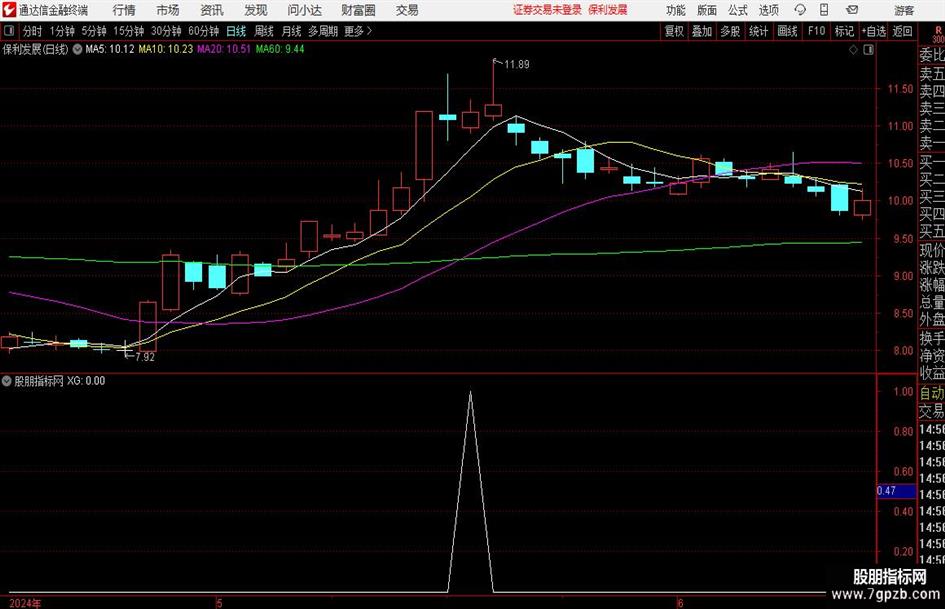The width and height of the screenshot is (945, 609).
Task: Open the 发现 menu
Action: click(x=256, y=10)
